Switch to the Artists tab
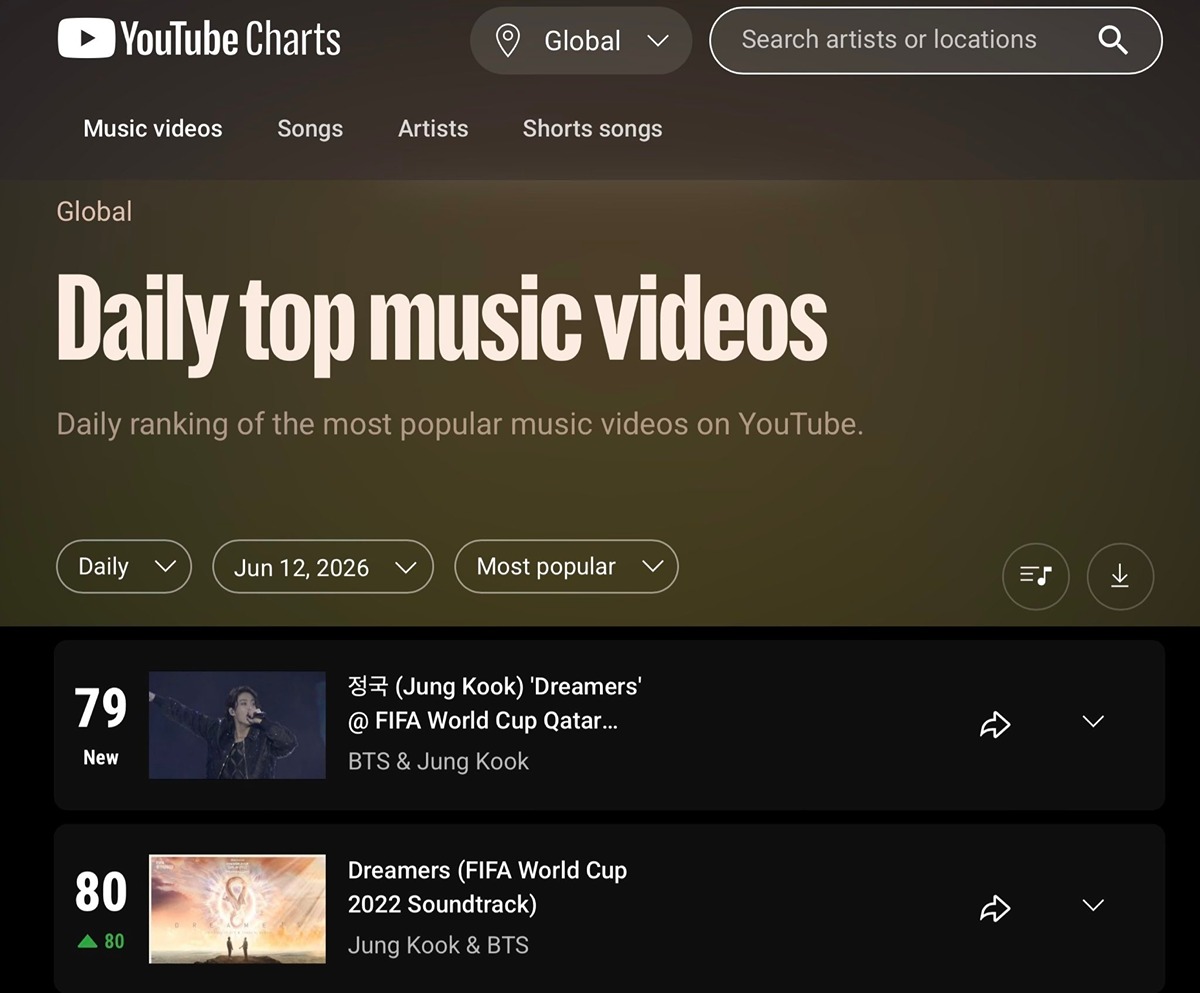 (433, 129)
